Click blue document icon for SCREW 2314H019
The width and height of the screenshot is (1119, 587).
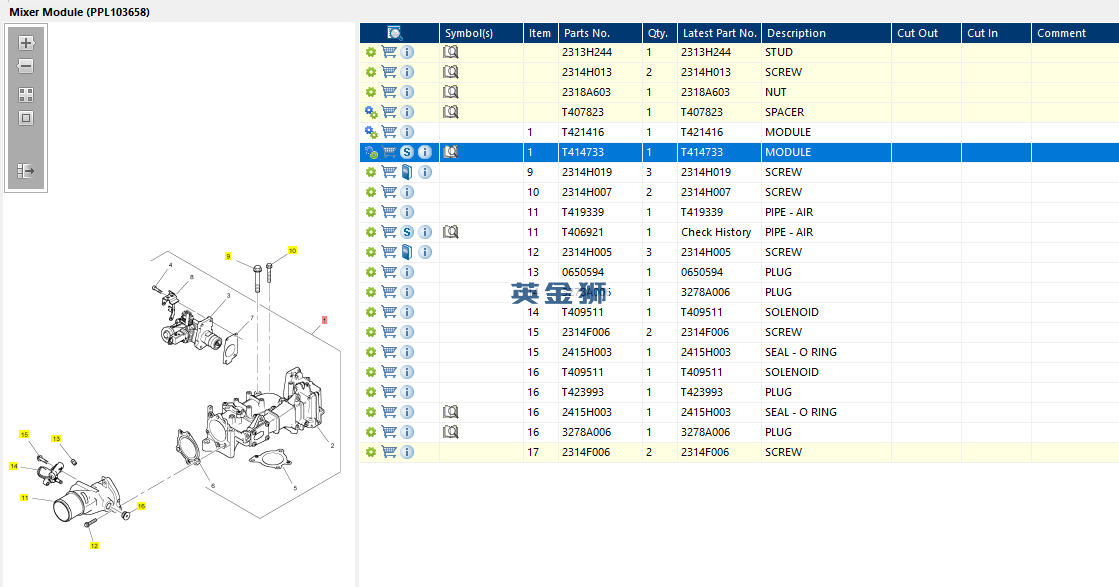tap(407, 172)
